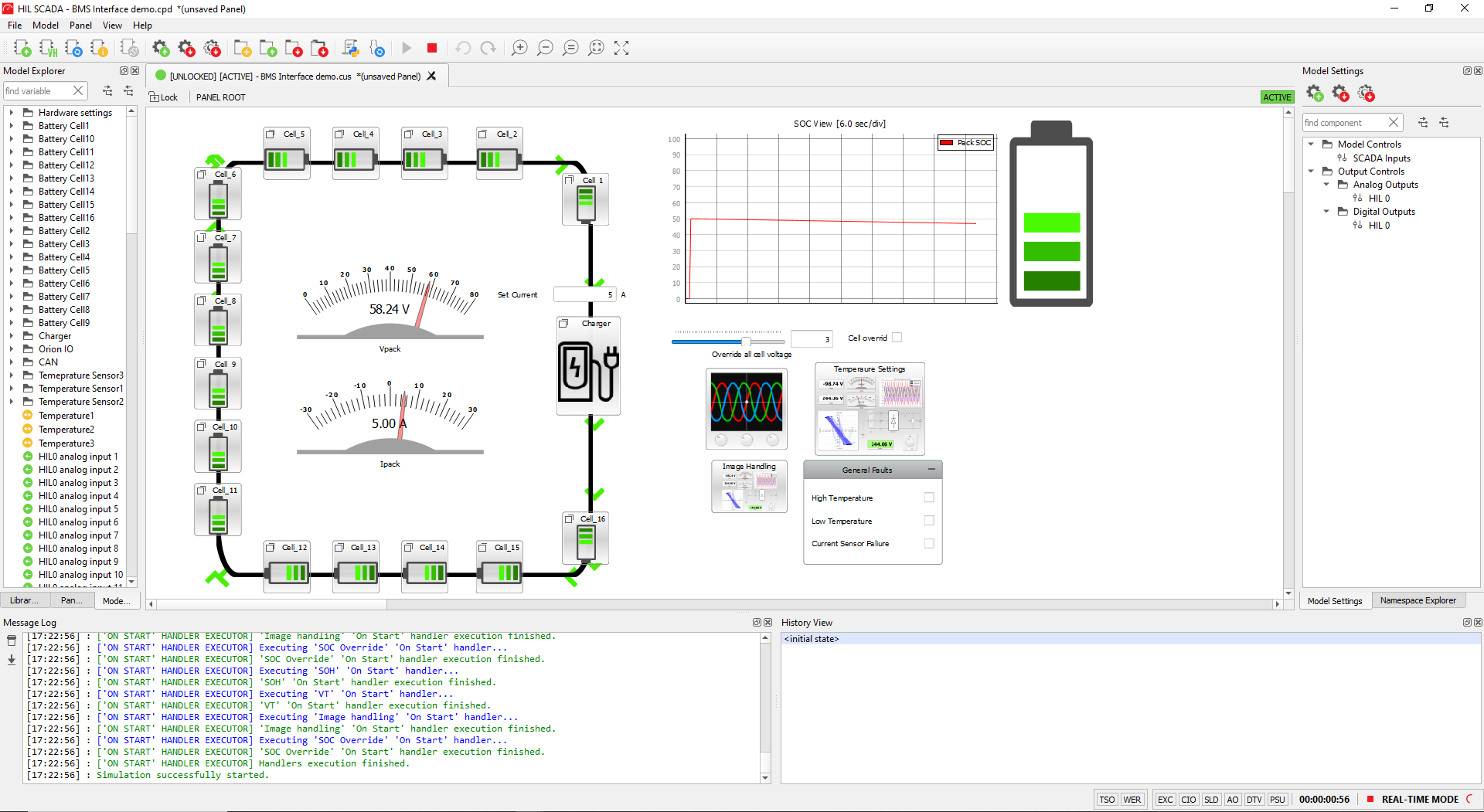Collapse the Analog Outputs tree node
The height and width of the screenshot is (812, 1484).
click(x=1327, y=184)
